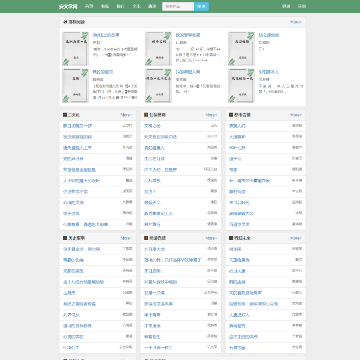Open the first navigation menu item after the logo
Screen dimensions: 360x360
pos(89,6)
